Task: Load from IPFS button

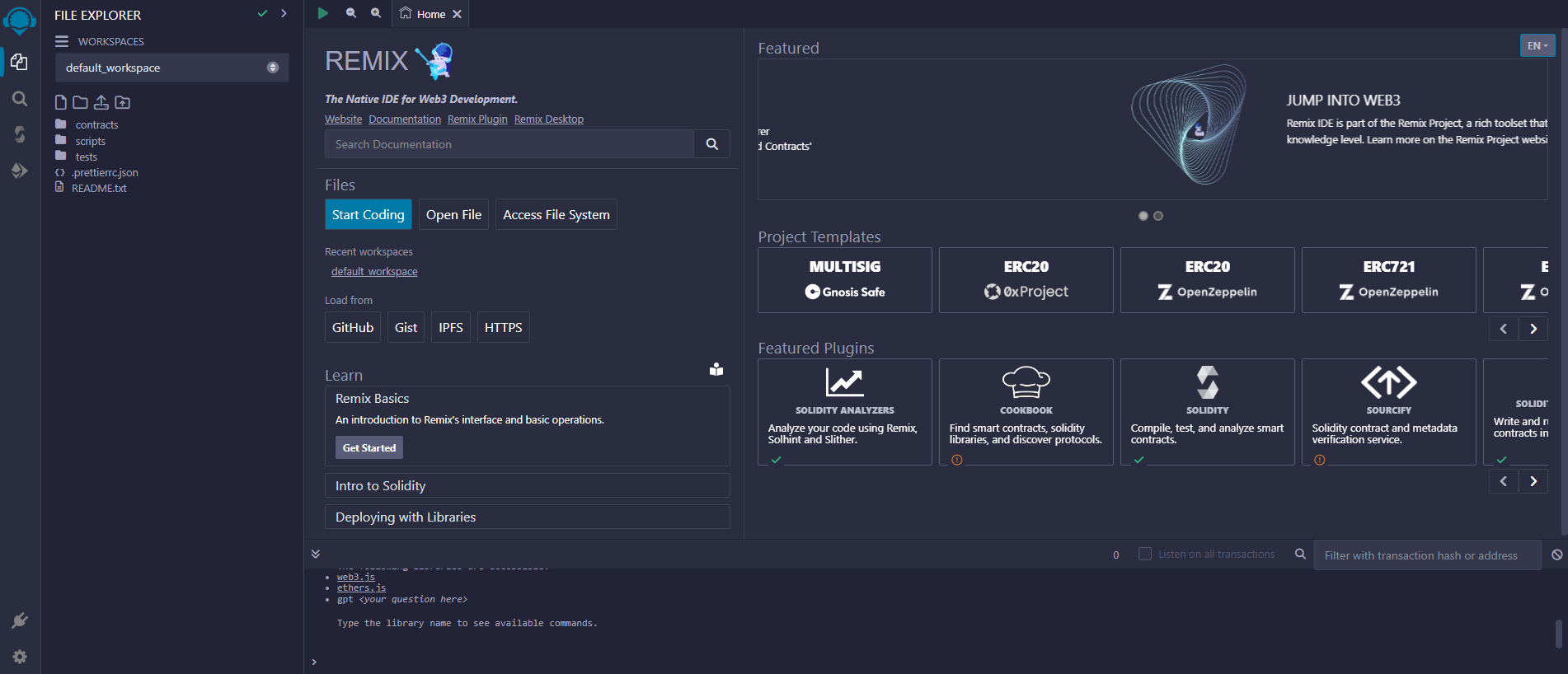Action: tap(451, 327)
